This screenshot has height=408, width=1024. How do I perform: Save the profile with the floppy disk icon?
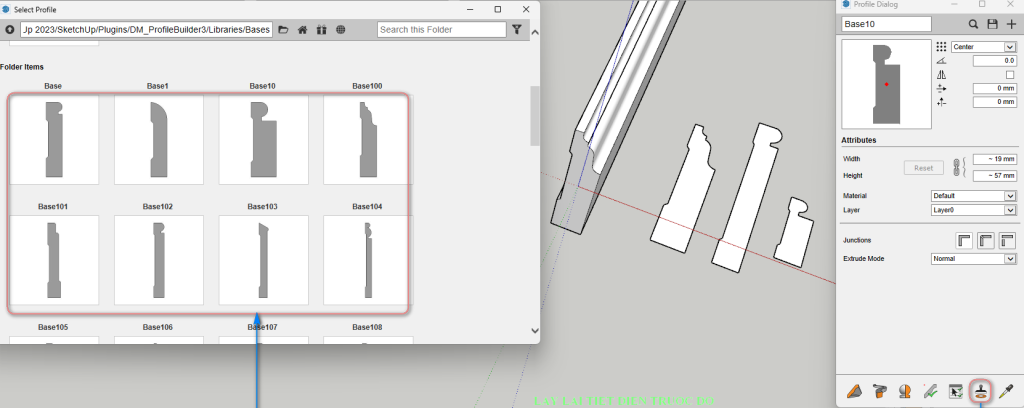coord(992,24)
